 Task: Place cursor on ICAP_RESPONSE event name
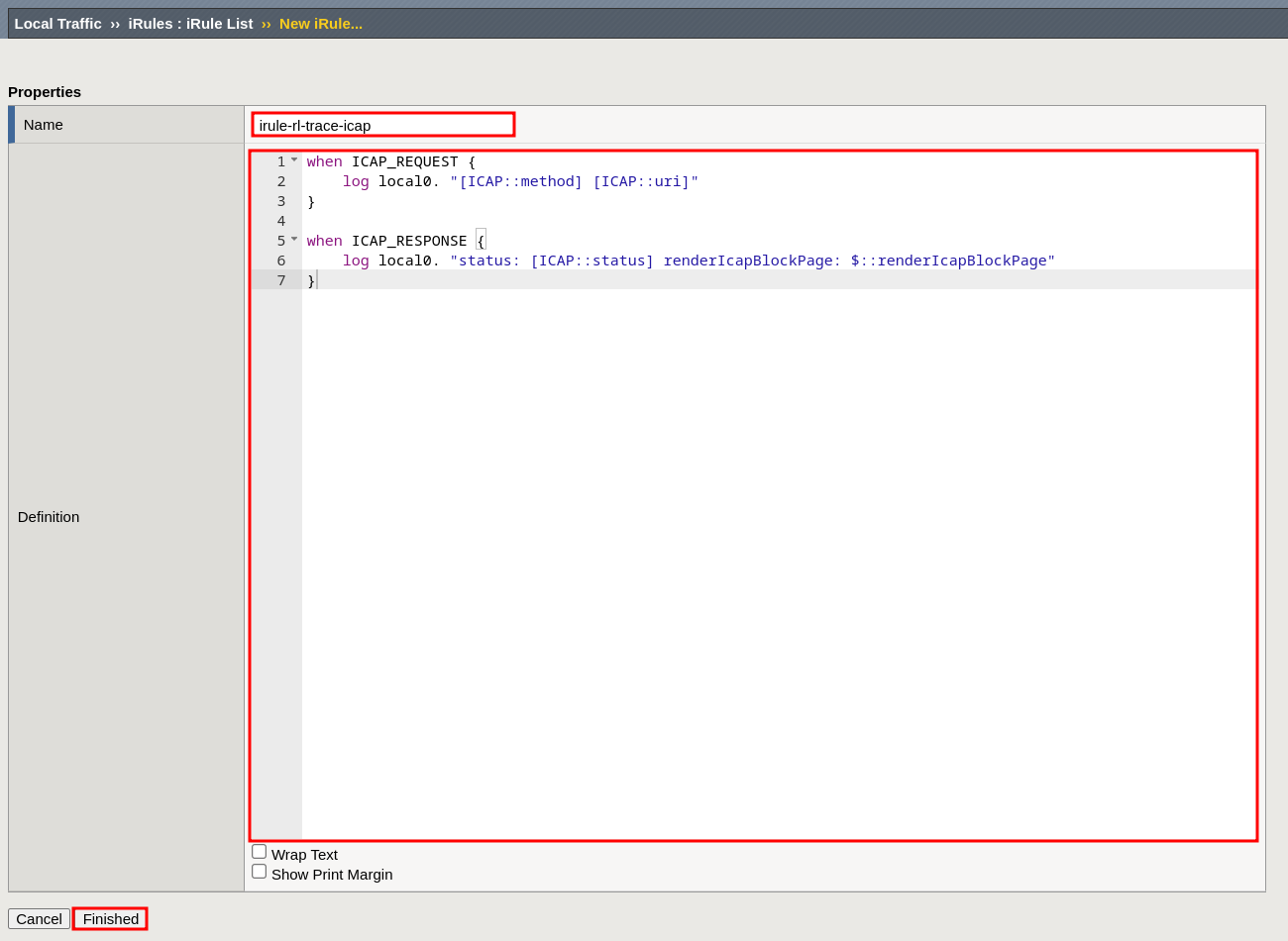tap(408, 241)
